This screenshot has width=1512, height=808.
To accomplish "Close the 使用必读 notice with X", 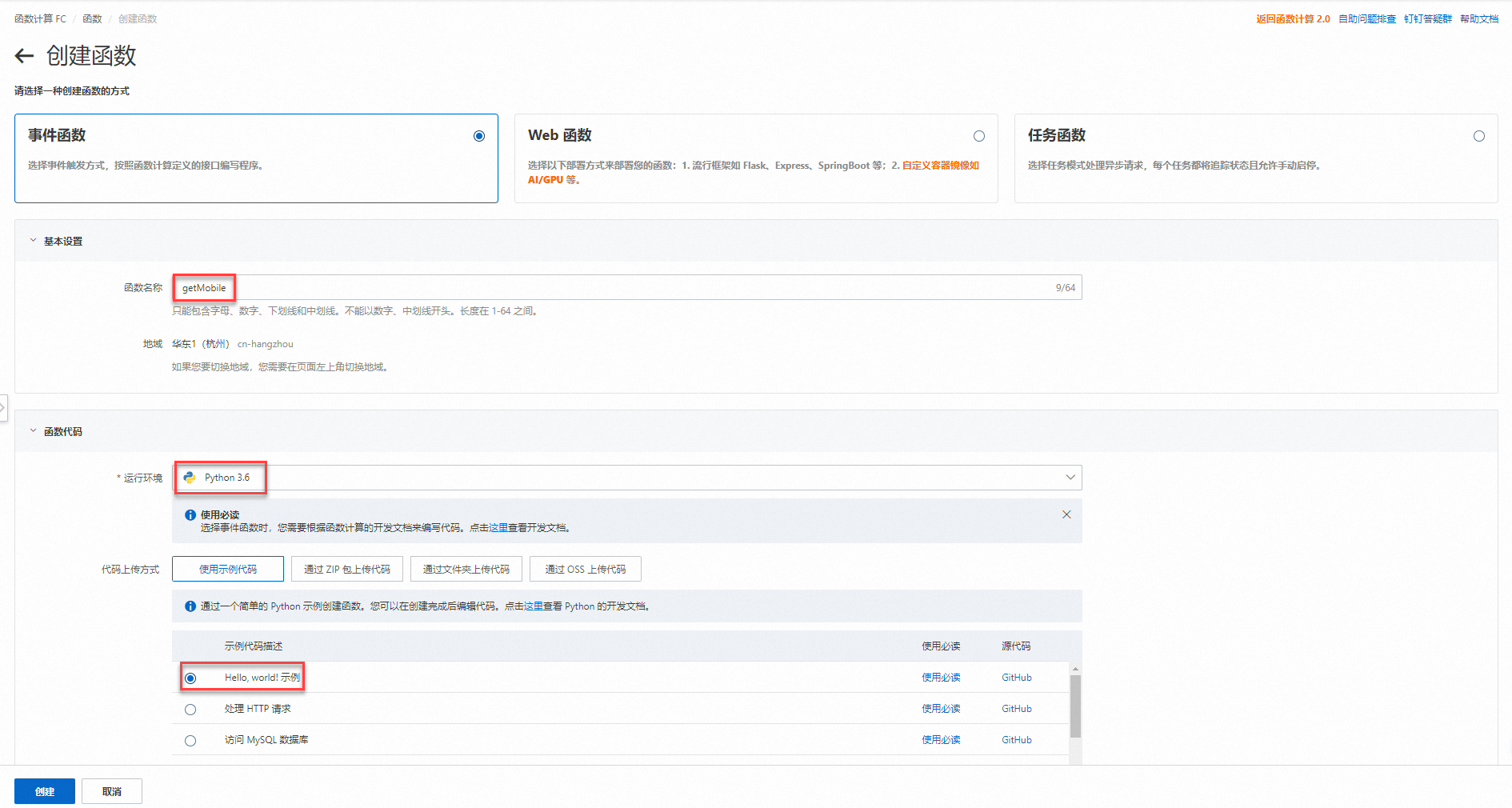I will tap(1066, 514).
